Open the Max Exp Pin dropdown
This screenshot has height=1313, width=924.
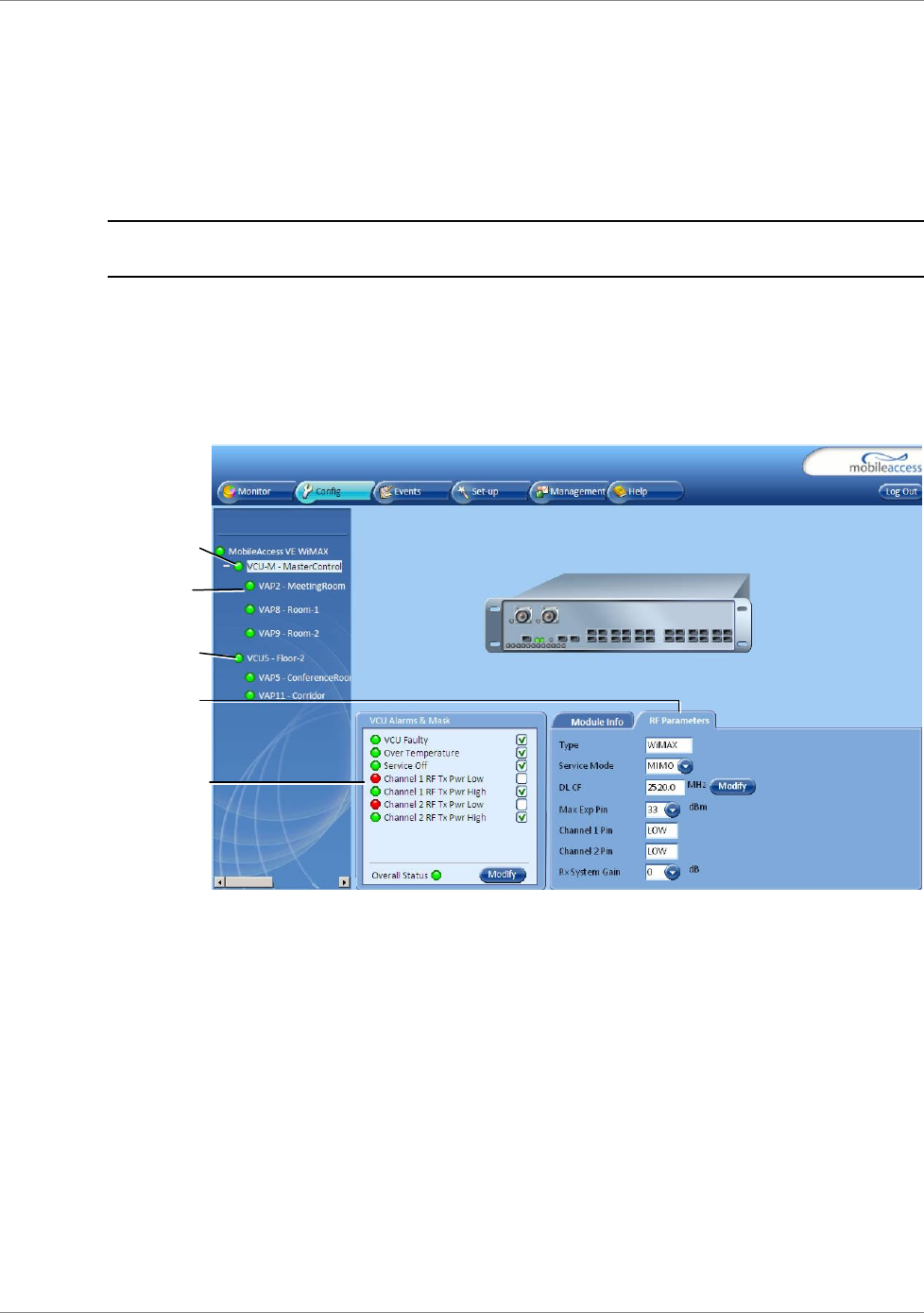pos(673,810)
